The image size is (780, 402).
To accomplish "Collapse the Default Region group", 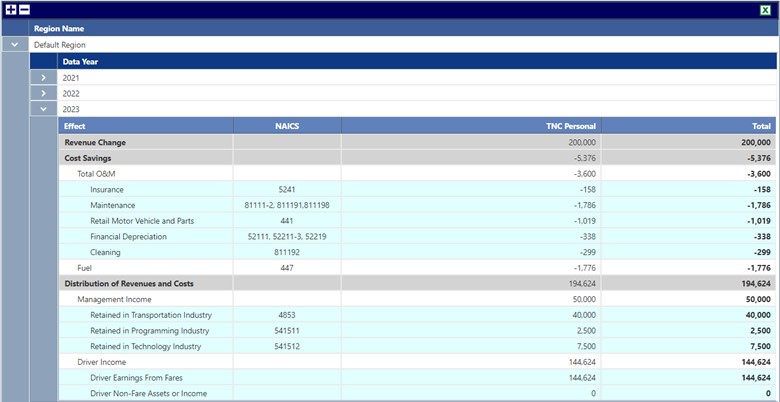I will tap(14, 45).
